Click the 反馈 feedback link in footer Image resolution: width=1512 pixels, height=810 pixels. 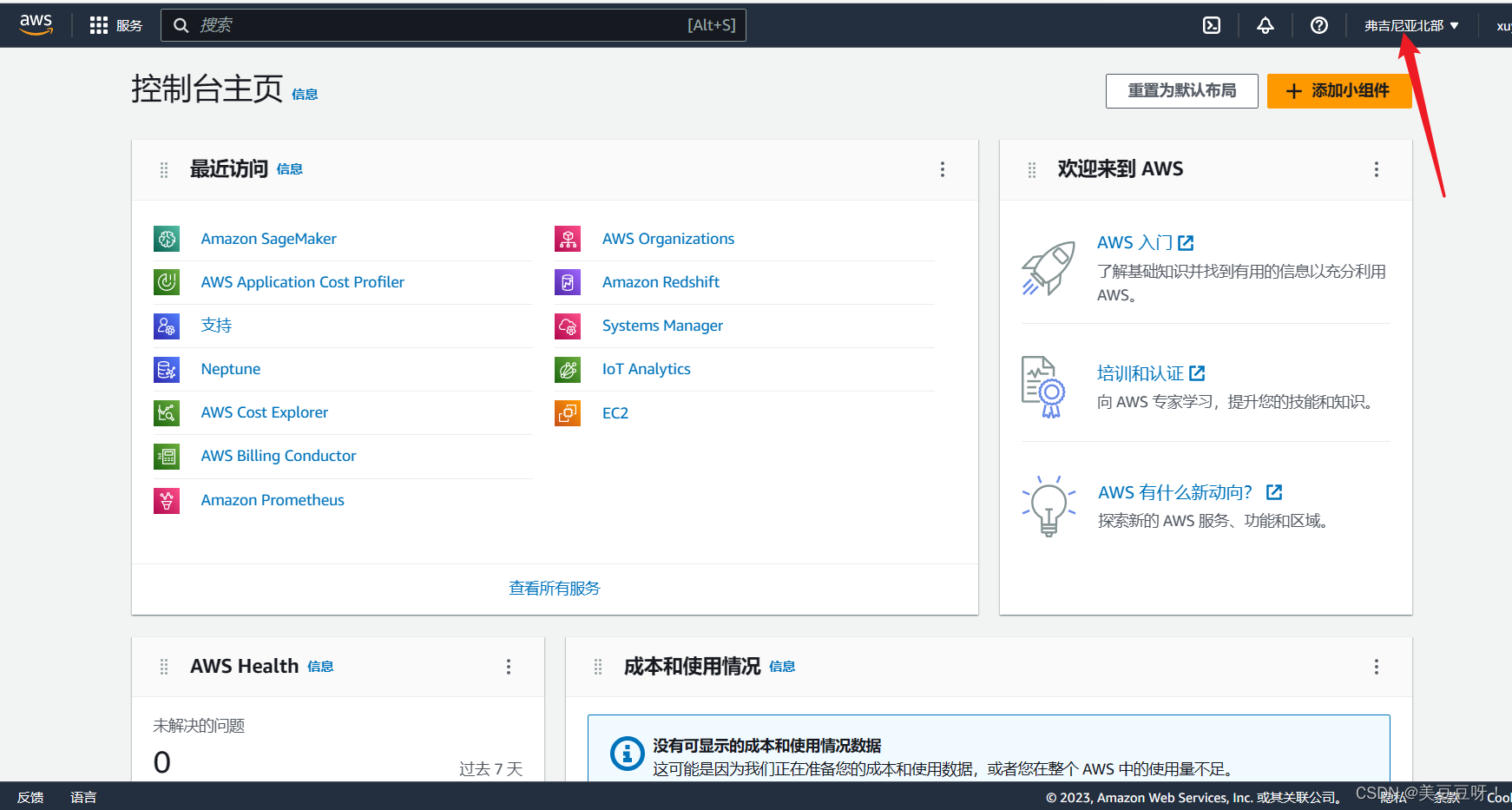(30, 797)
